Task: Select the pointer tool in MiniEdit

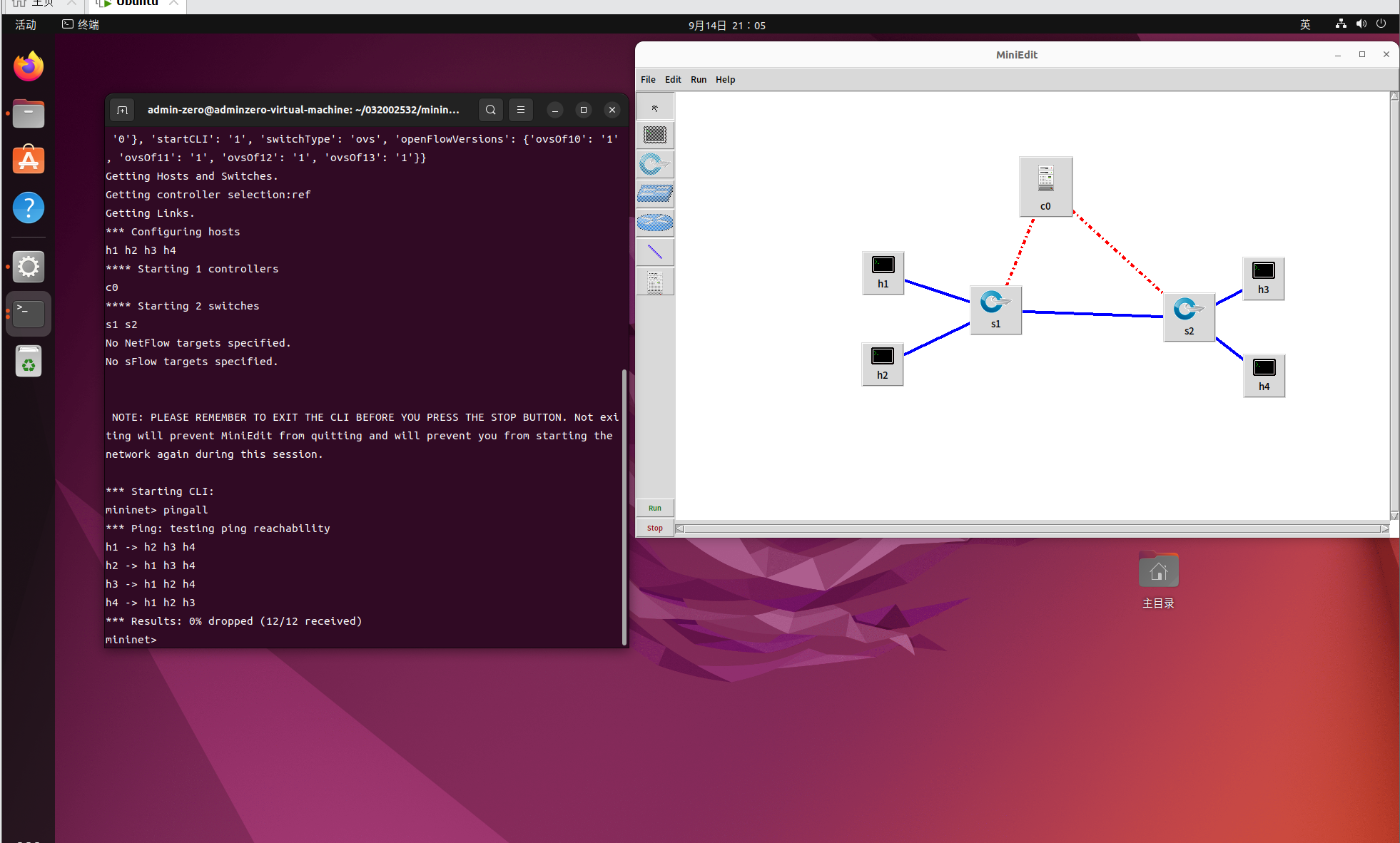Action: [654, 108]
